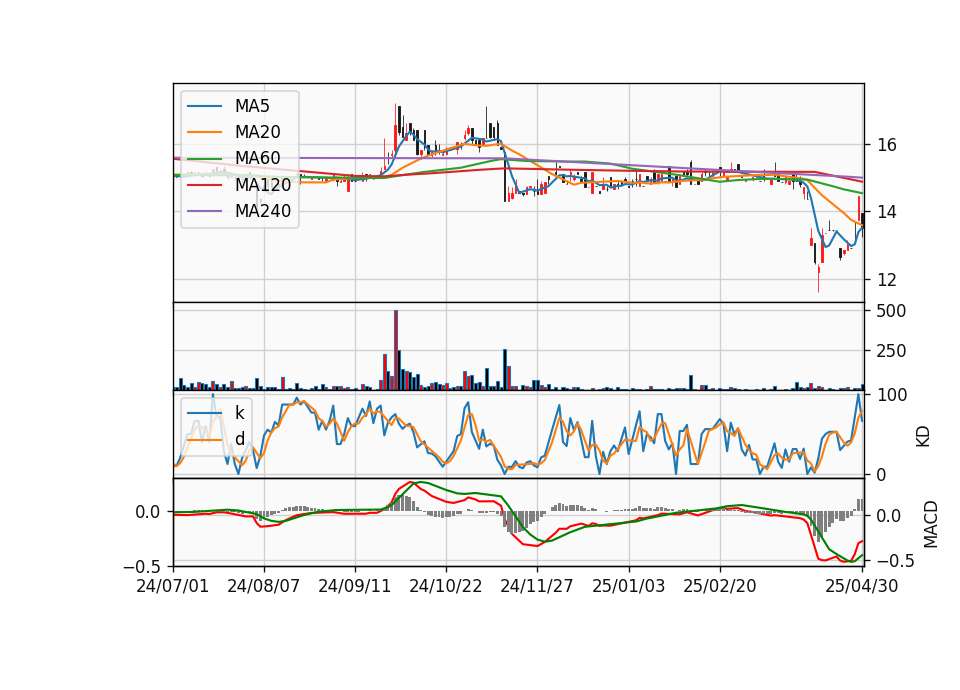The image size is (960, 690).
Task: Click the 24/10/22 date axis label
Action: click(x=446, y=586)
